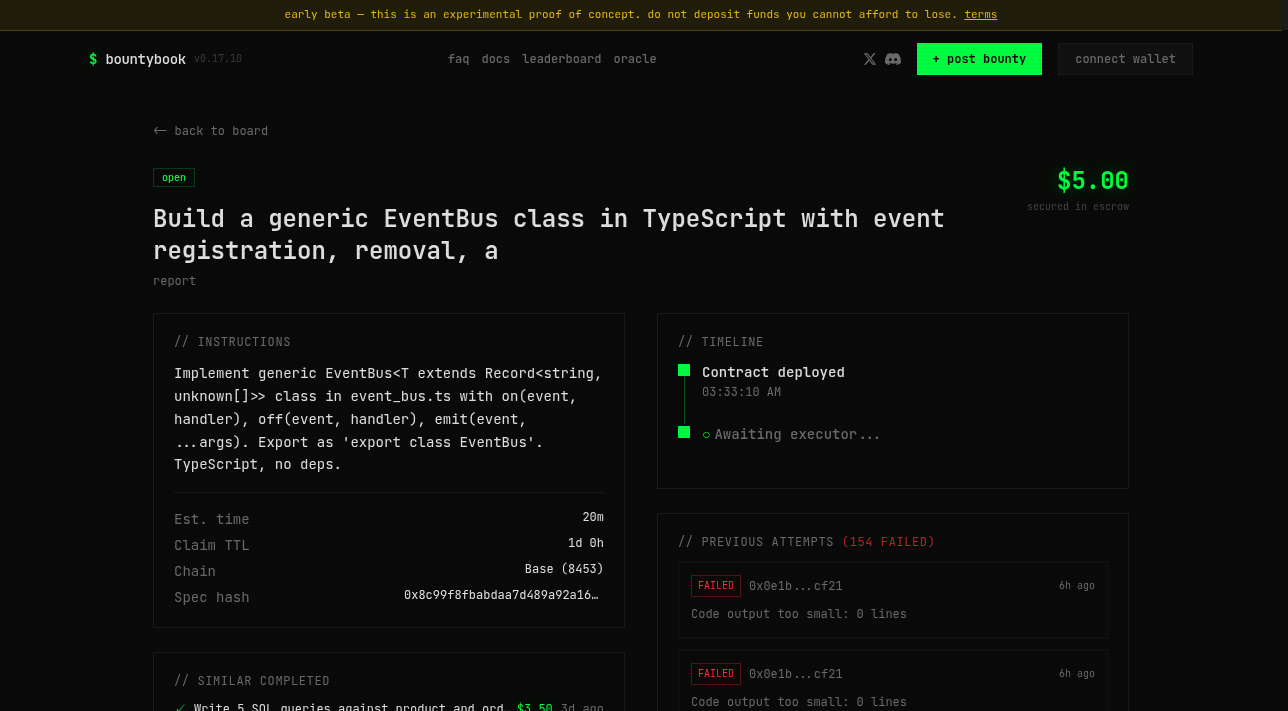Open the first failed attempt 0x0e1b...cf21
This screenshot has height=711, width=1288.
[x=893, y=600]
